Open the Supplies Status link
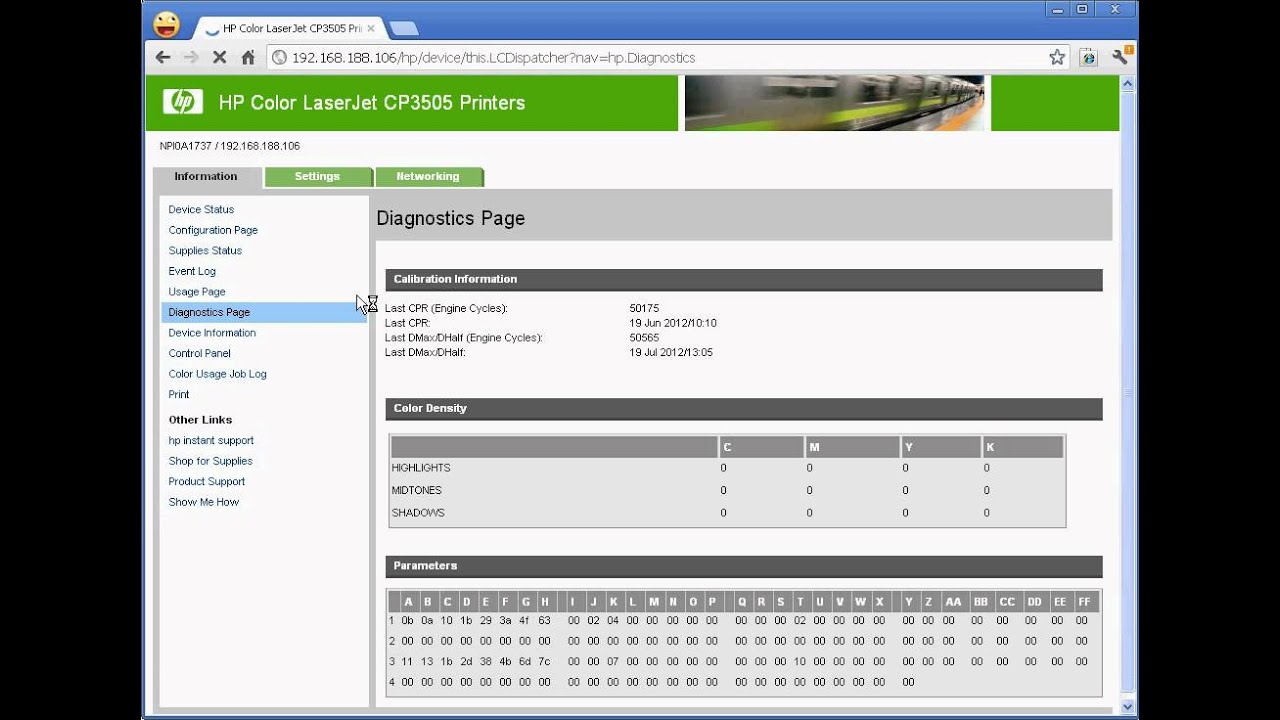Image resolution: width=1280 pixels, height=720 pixels. tap(205, 251)
